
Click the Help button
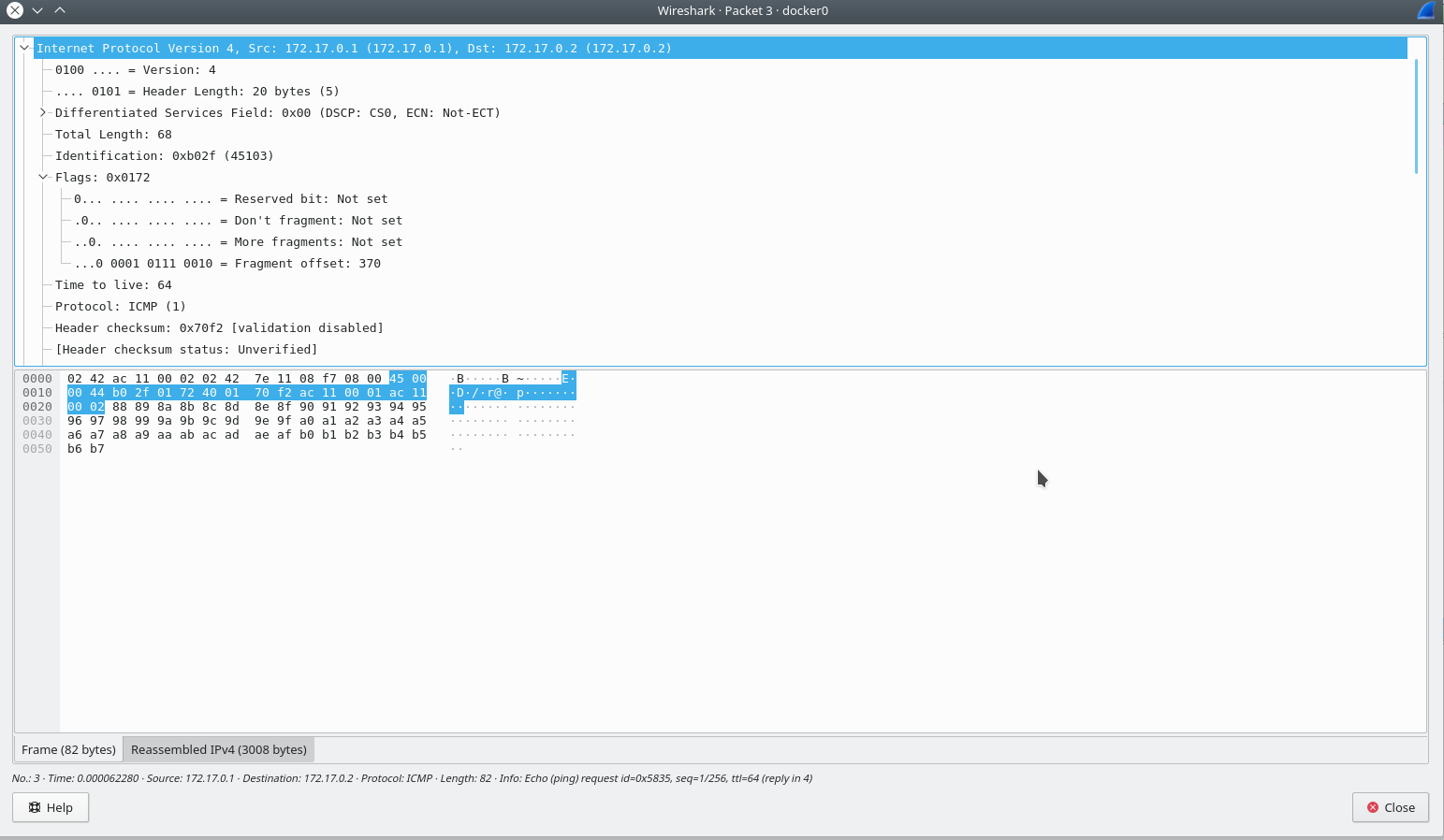pyautogui.click(x=51, y=807)
